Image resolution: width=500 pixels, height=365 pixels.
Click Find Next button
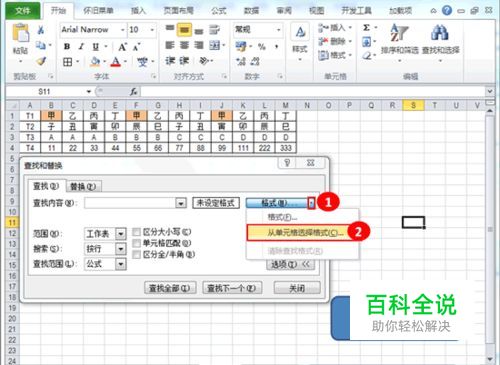(232, 288)
